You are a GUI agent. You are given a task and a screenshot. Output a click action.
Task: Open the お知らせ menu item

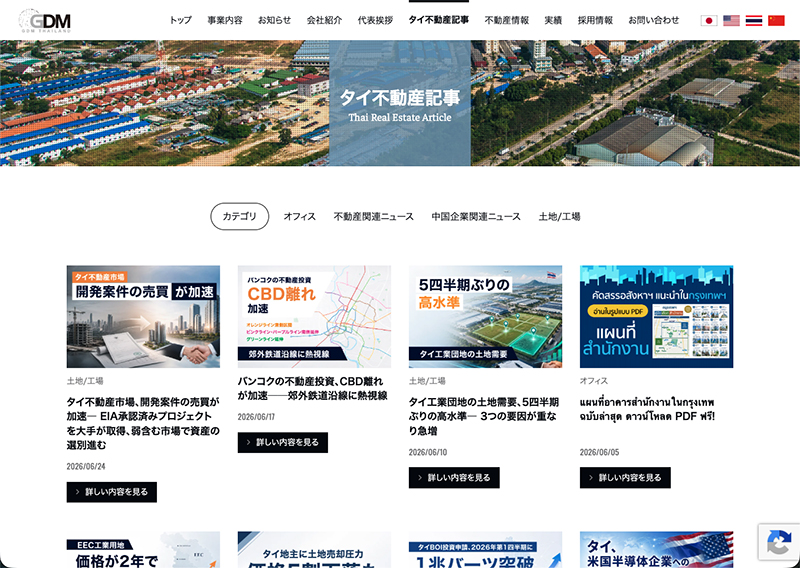[274, 20]
